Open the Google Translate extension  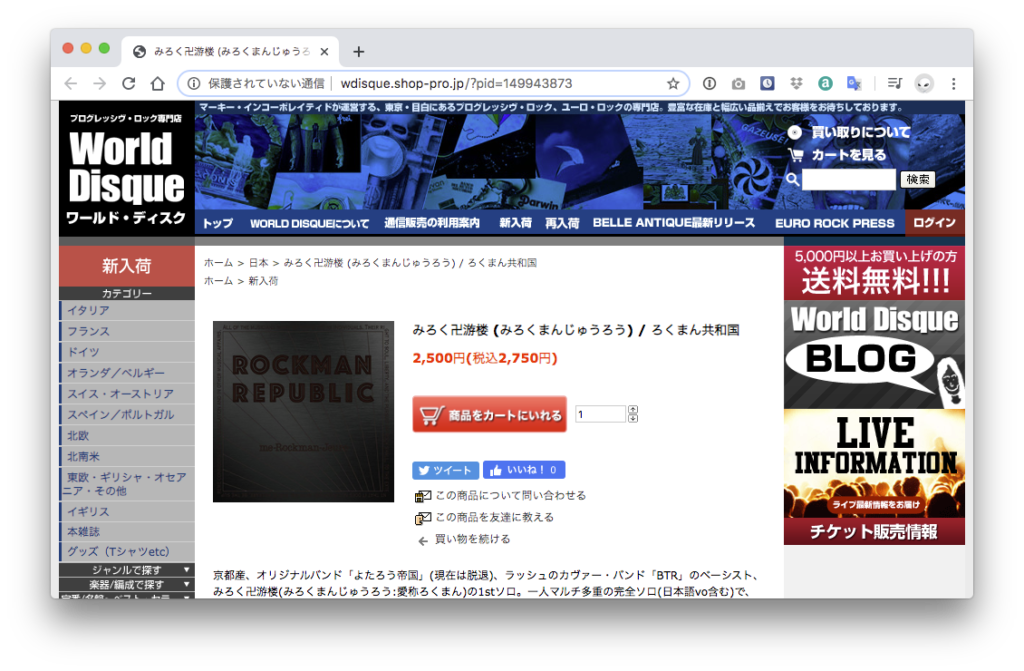click(x=854, y=84)
